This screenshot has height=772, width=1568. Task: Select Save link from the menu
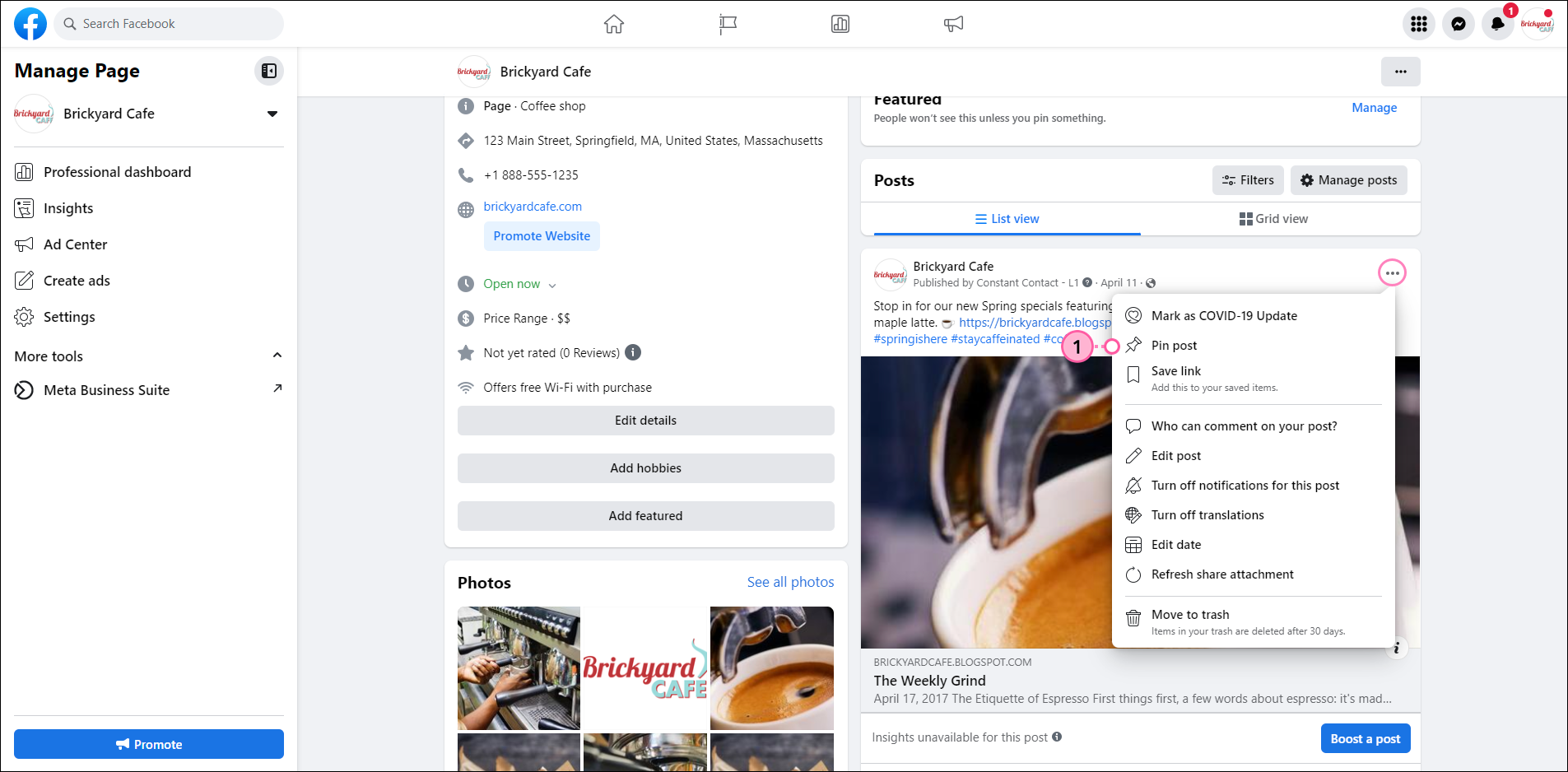(1253, 379)
